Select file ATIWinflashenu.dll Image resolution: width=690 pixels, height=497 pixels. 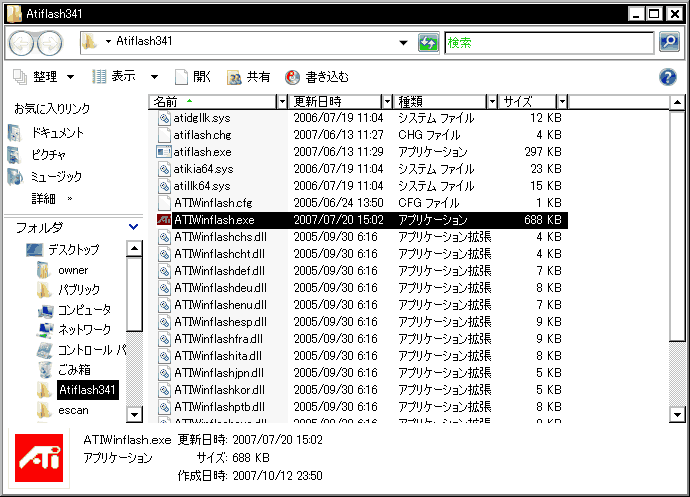tap(220, 305)
